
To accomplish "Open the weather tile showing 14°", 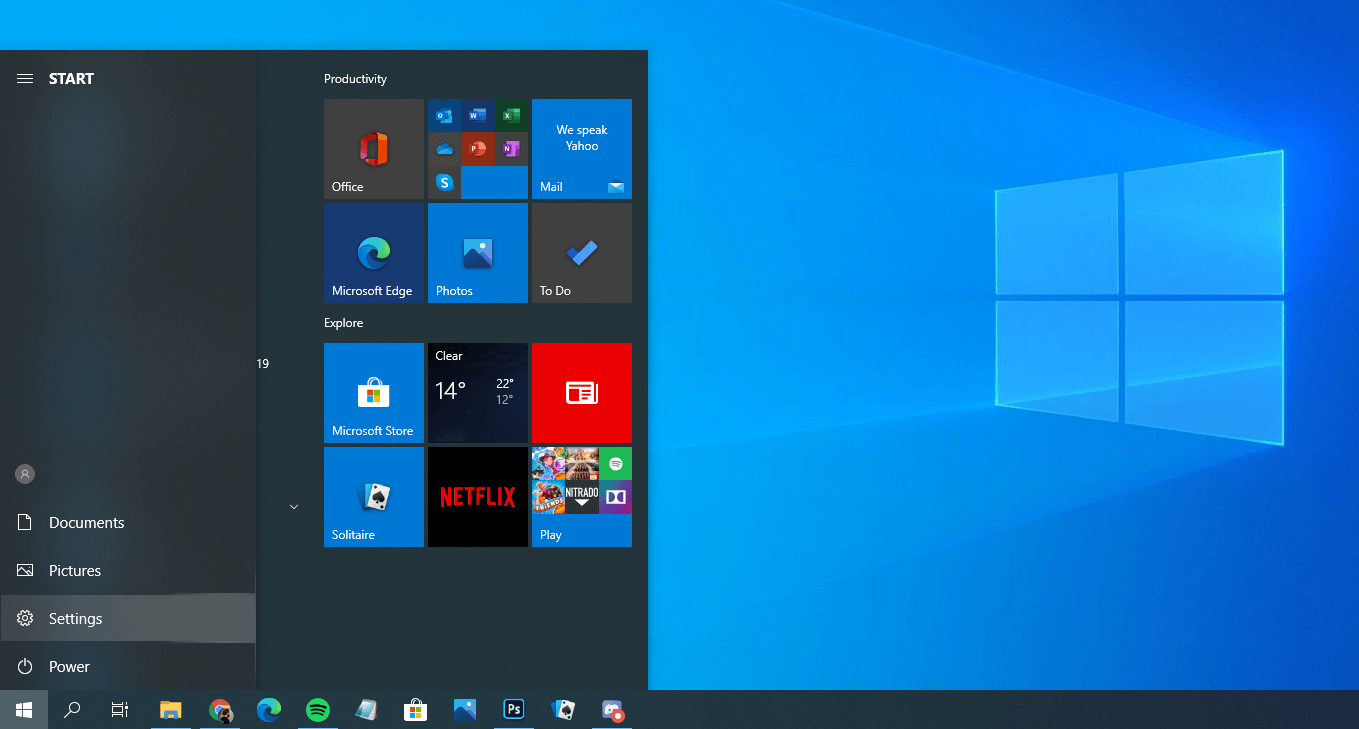I will tap(478, 393).
